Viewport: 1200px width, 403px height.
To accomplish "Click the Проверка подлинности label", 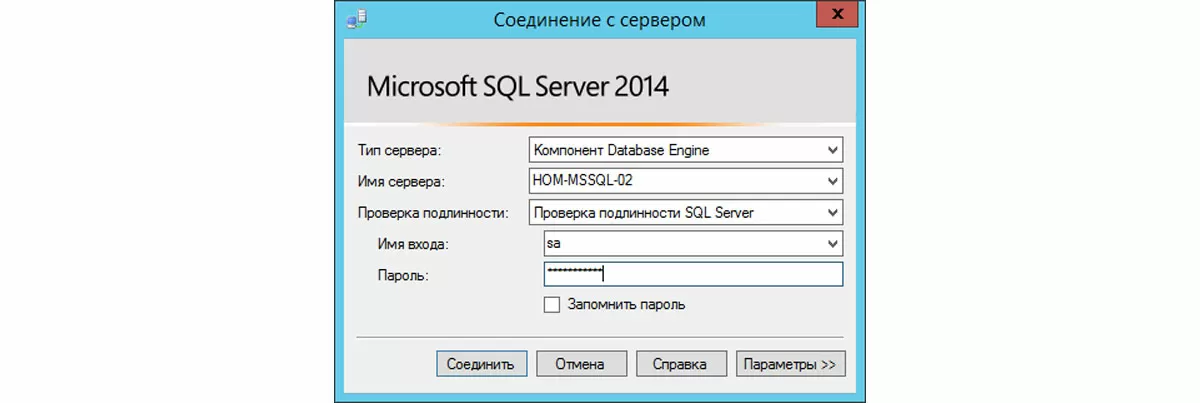I will coord(433,213).
